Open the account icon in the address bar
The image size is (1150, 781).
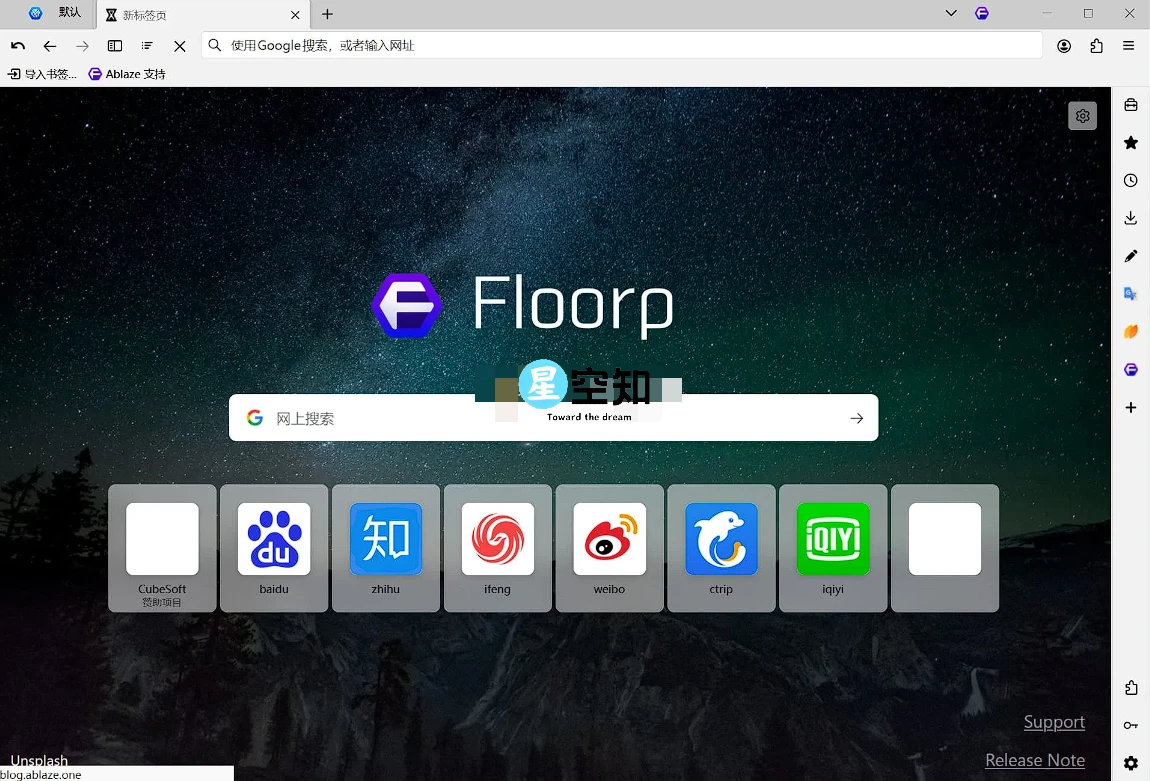point(1064,45)
